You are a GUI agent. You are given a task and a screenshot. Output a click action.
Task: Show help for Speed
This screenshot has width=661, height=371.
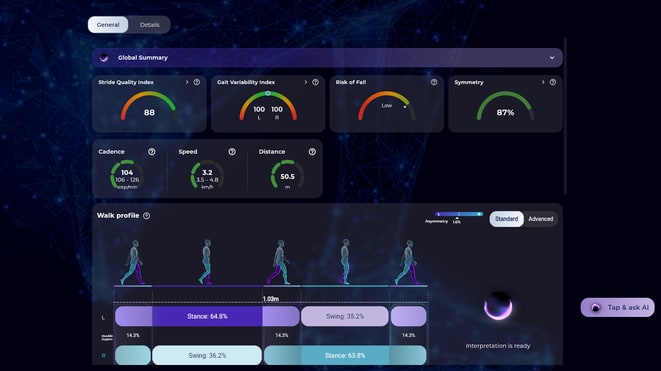[232, 152]
